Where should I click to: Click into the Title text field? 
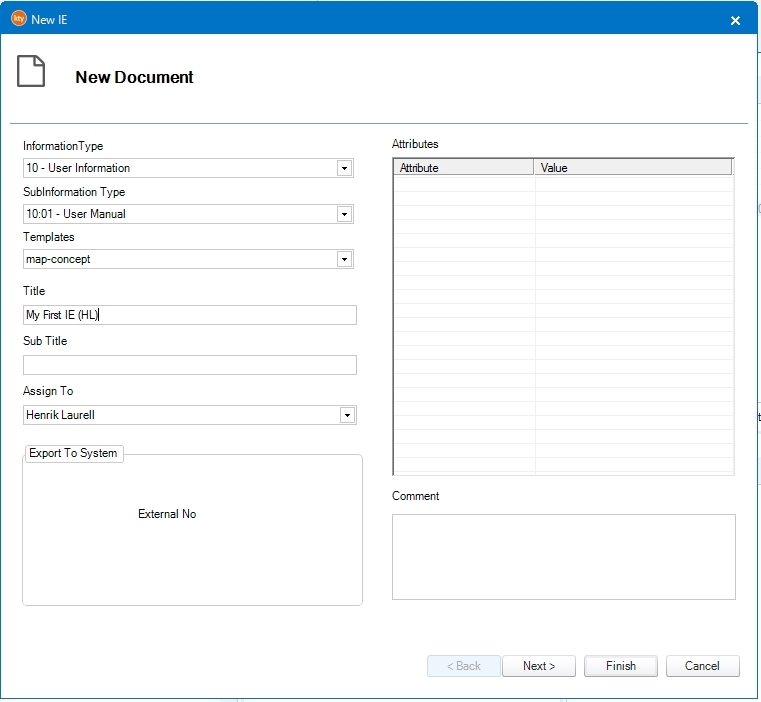pyautogui.click(x=189, y=315)
